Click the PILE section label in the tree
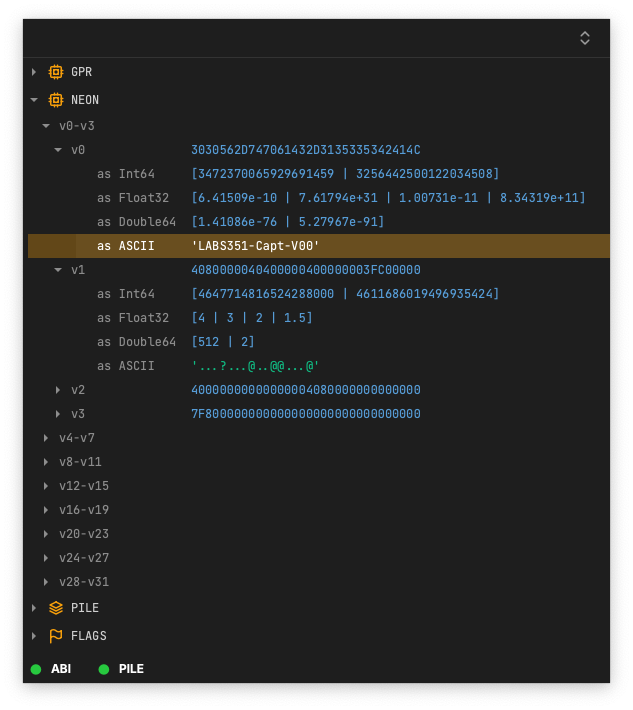 85,608
